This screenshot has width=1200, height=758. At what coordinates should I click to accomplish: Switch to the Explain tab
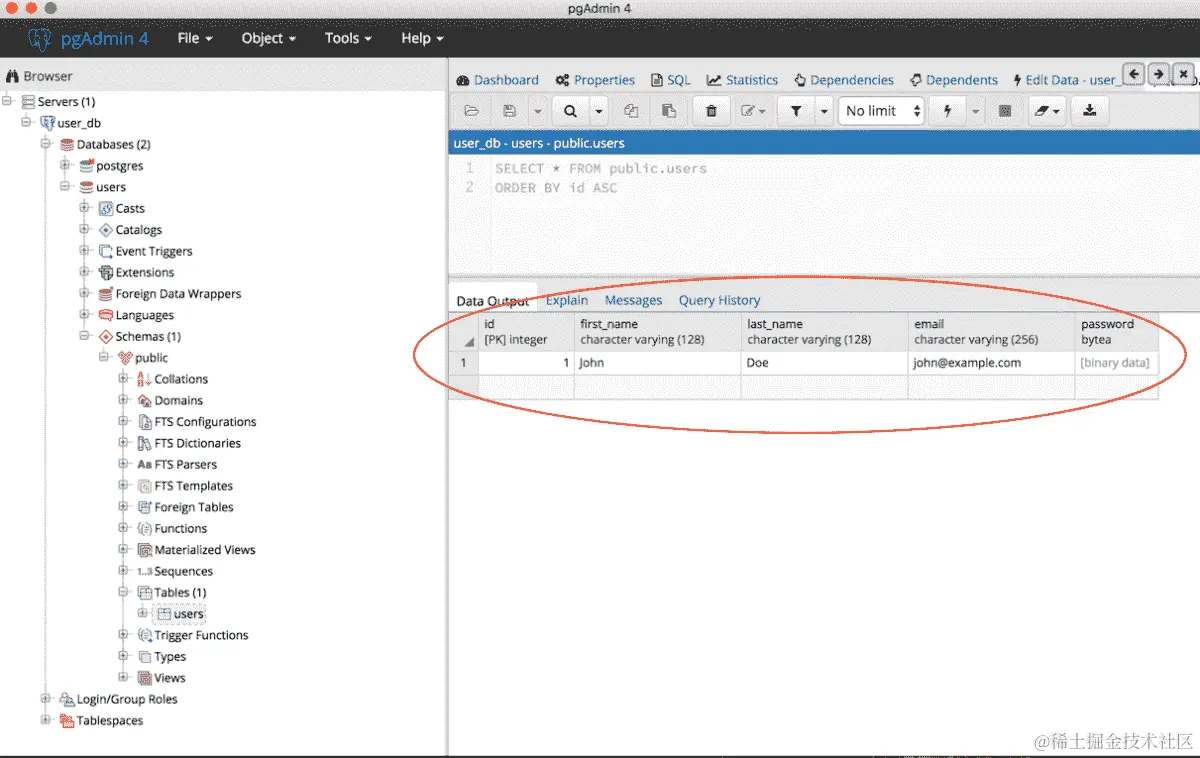pyautogui.click(x=567, y=300)
